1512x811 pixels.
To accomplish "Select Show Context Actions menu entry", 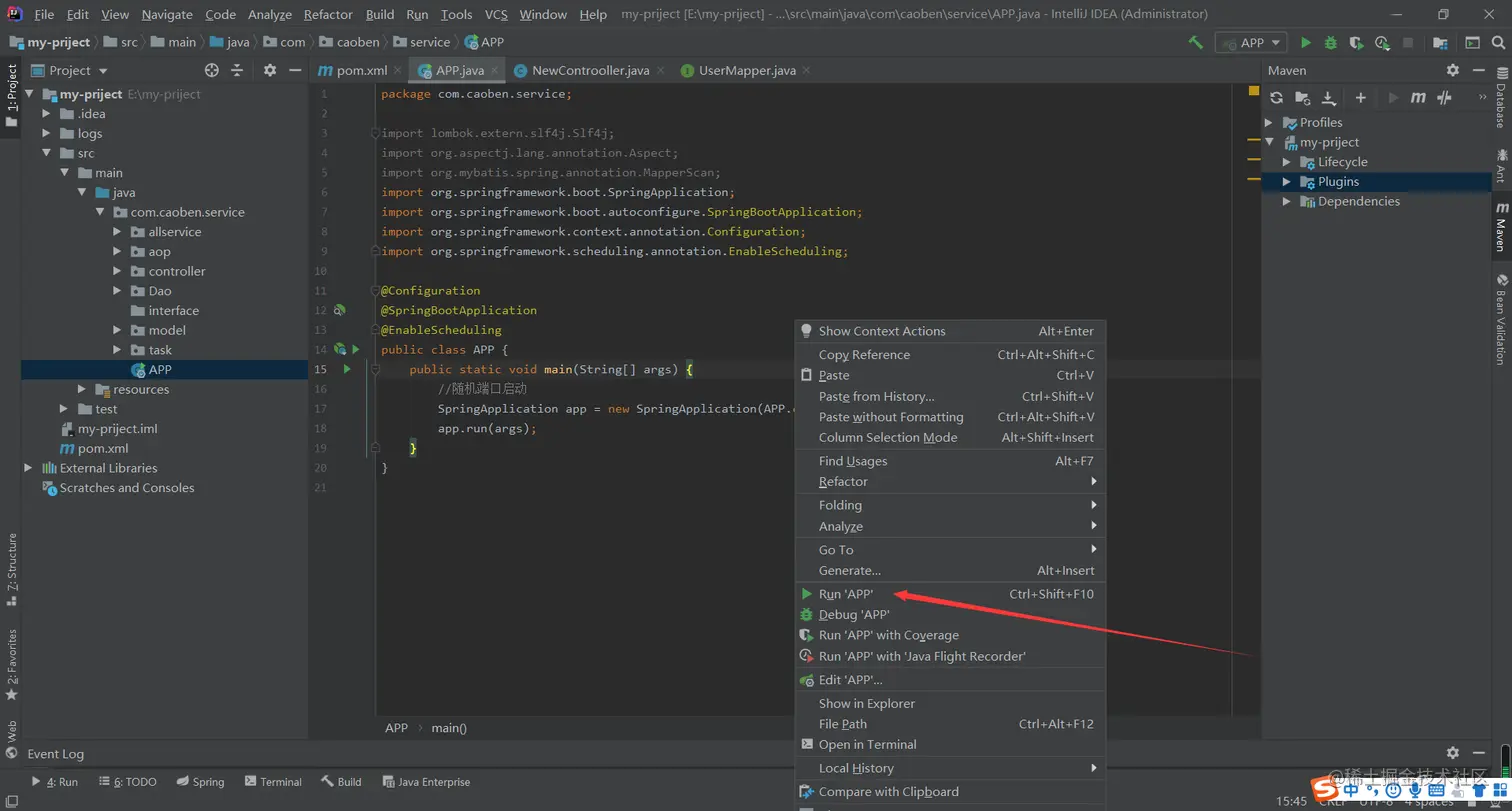I will click(950, 331).
